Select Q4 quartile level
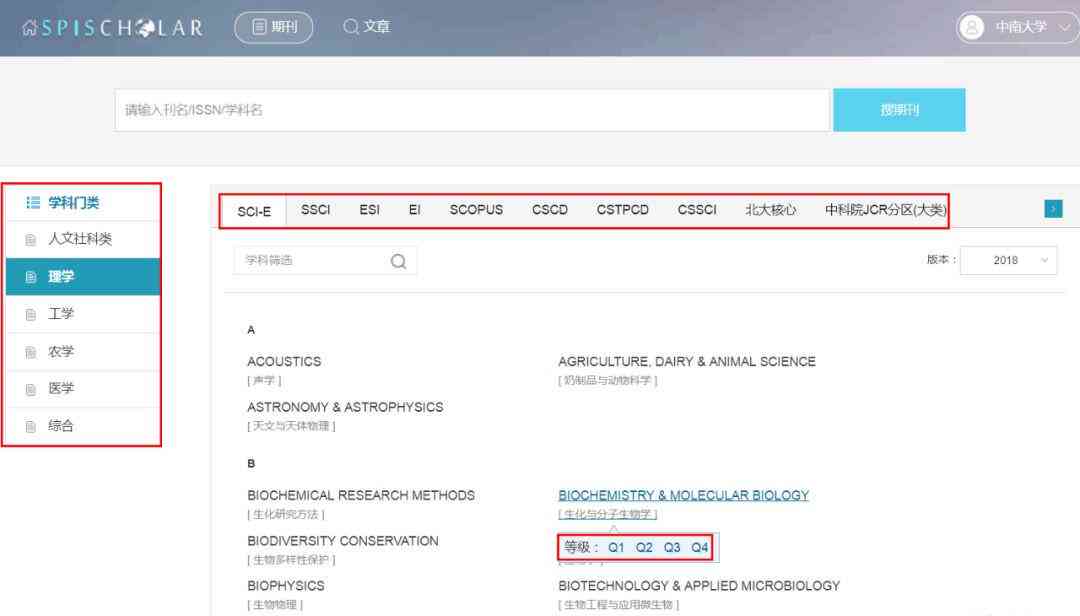 click(699, 548)
